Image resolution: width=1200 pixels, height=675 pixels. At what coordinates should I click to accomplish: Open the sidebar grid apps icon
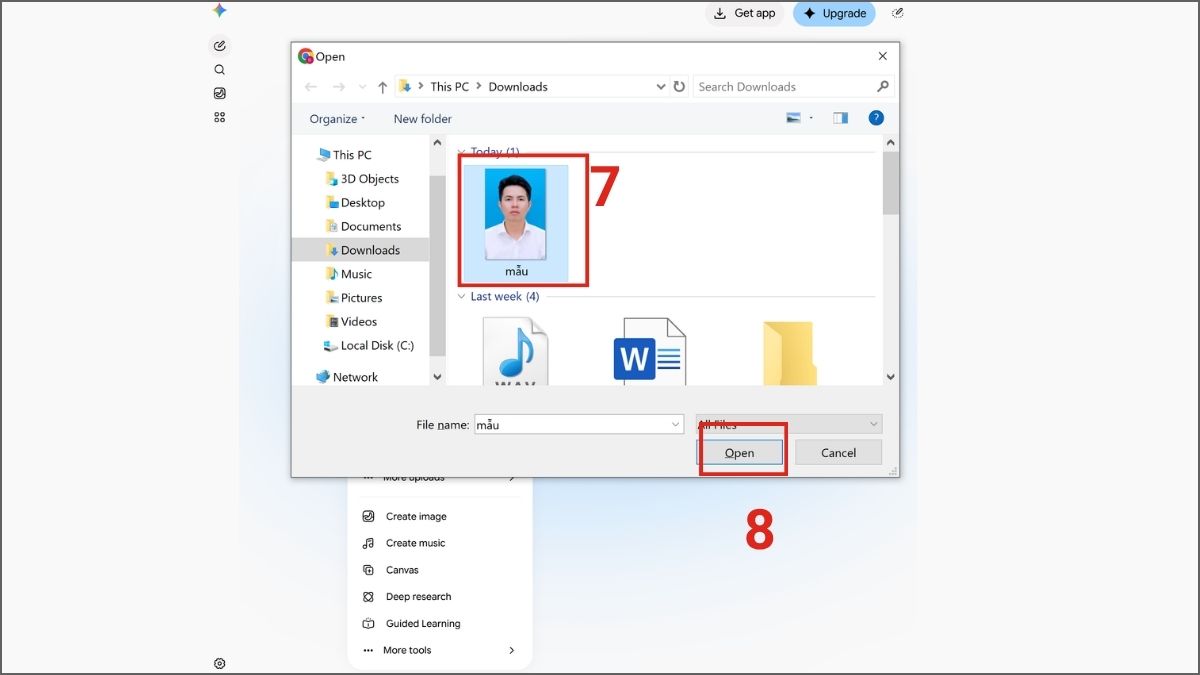(220, 117)
